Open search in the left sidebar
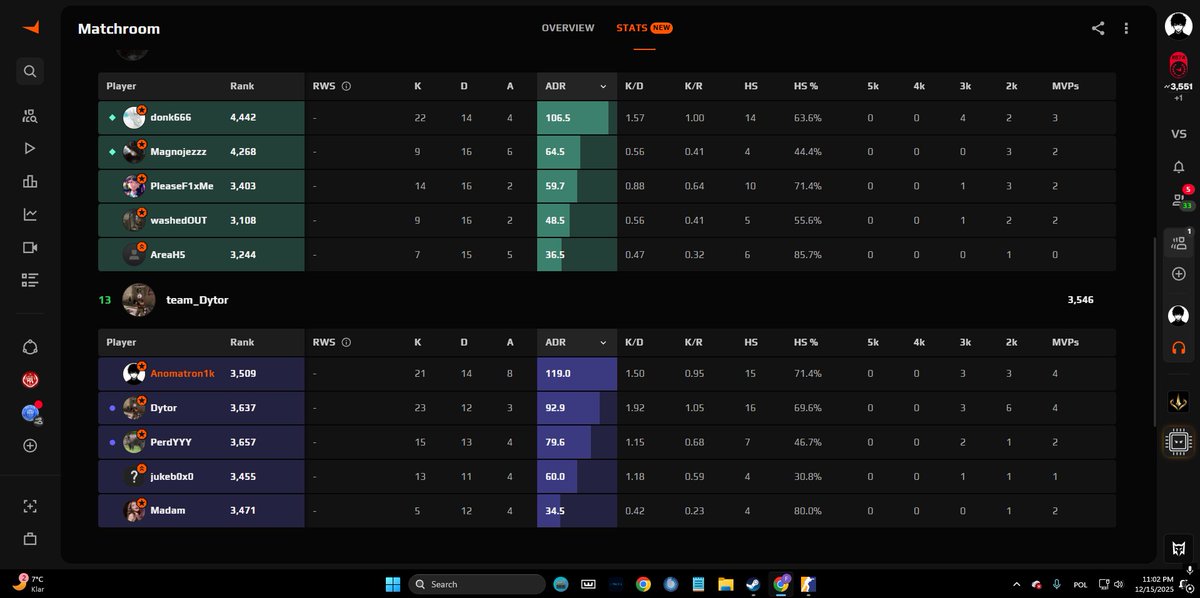This screenshot has height=598, width=1200. (x=30, y=71)
